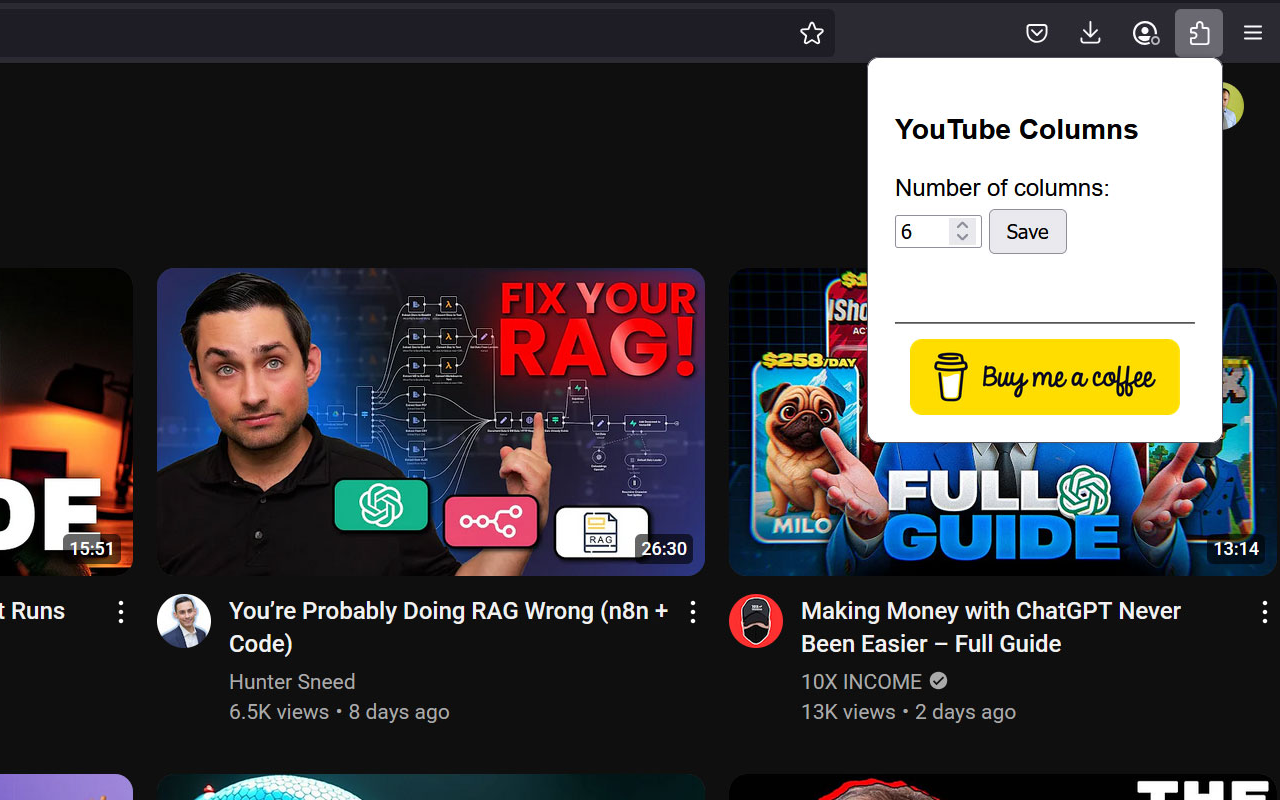This screenshot has width=1280, height=800.
Task: Open the Firefox account icon
Action: 1145,33
